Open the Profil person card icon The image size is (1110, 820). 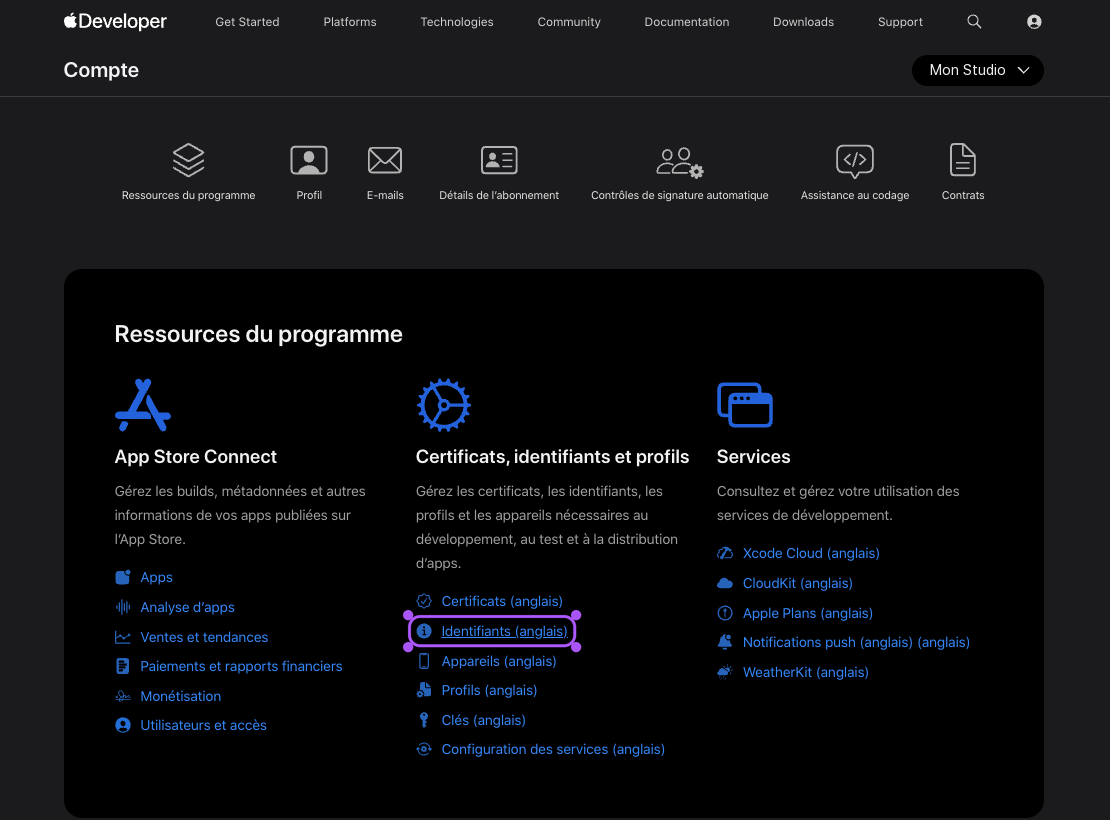point(309,160)
